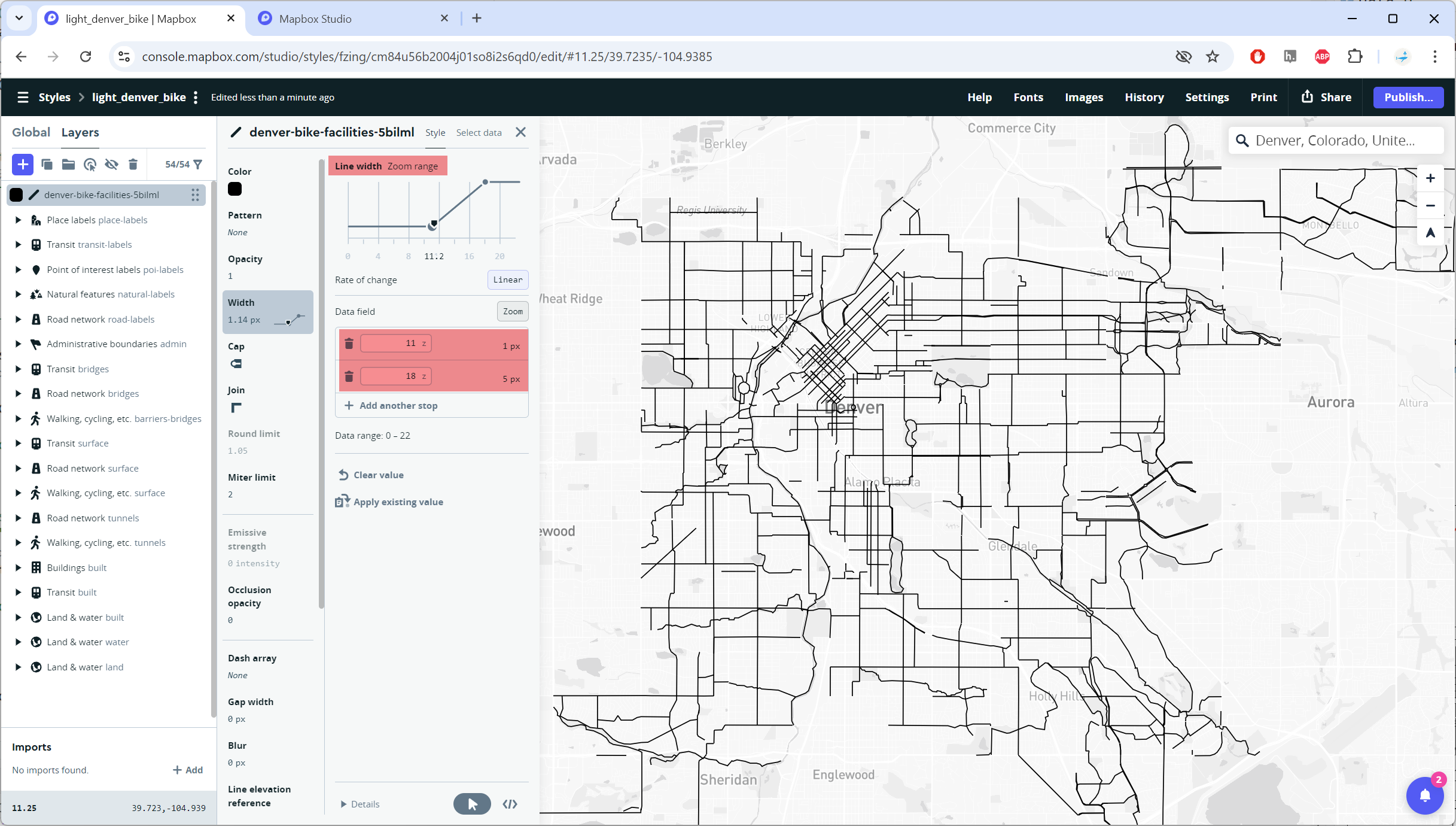1456x826 pixels.
Task: Switch to the Layers tab
Action: click(80, 132)
